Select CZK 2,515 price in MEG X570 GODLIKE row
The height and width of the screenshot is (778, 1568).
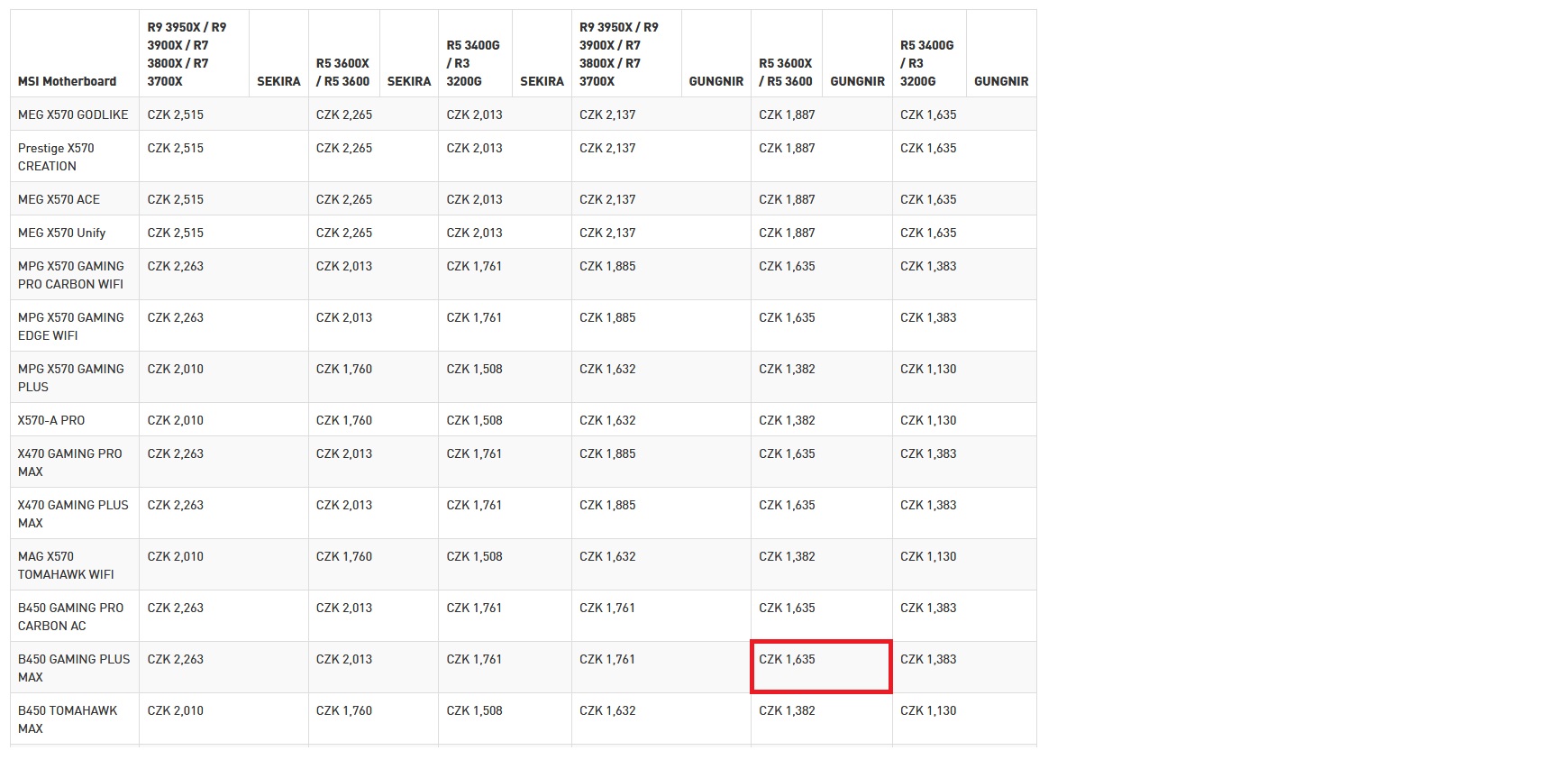tap(176, 114)
